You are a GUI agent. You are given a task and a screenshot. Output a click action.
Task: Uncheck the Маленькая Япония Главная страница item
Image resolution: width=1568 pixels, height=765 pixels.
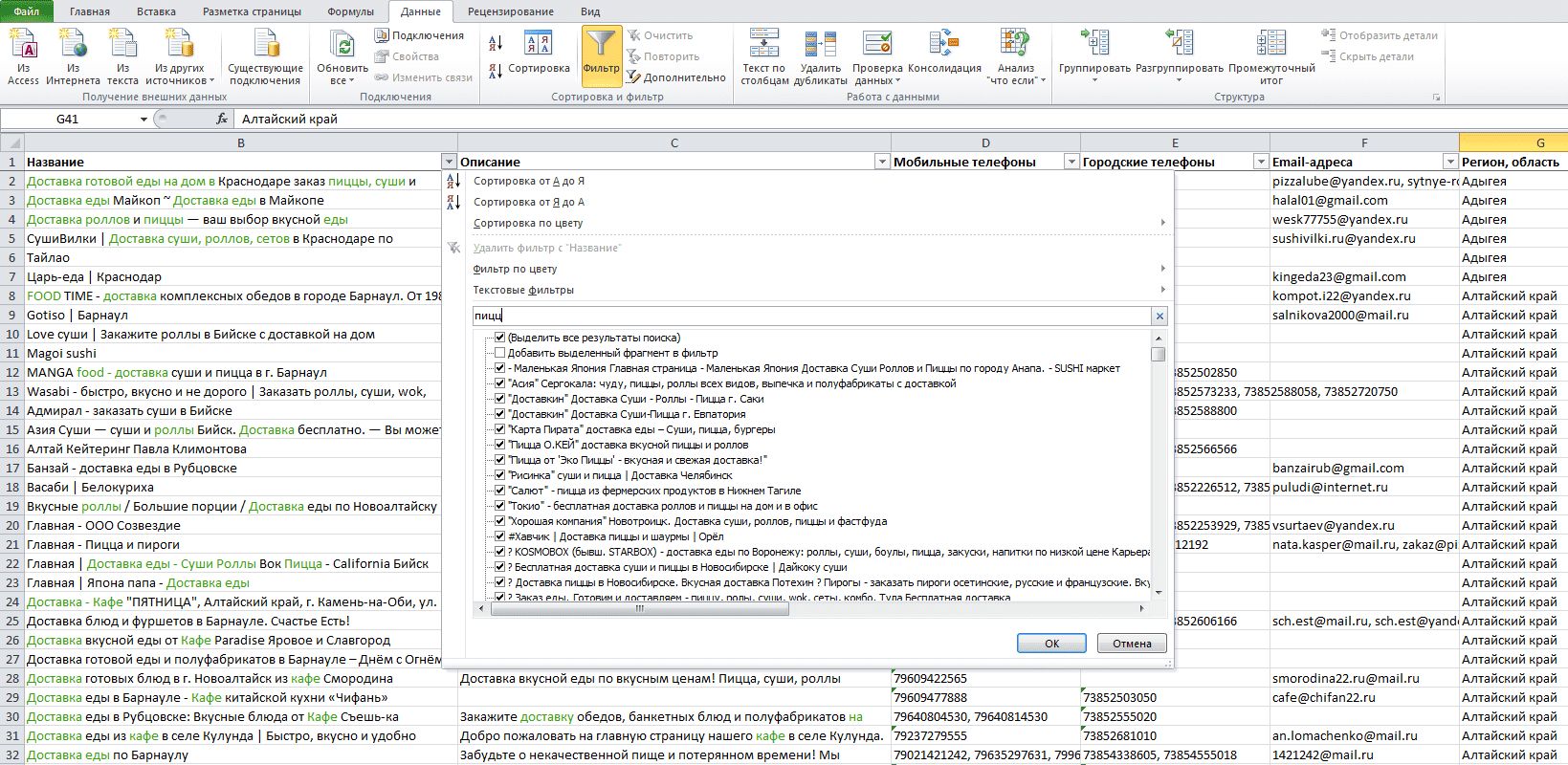[499, 368]
